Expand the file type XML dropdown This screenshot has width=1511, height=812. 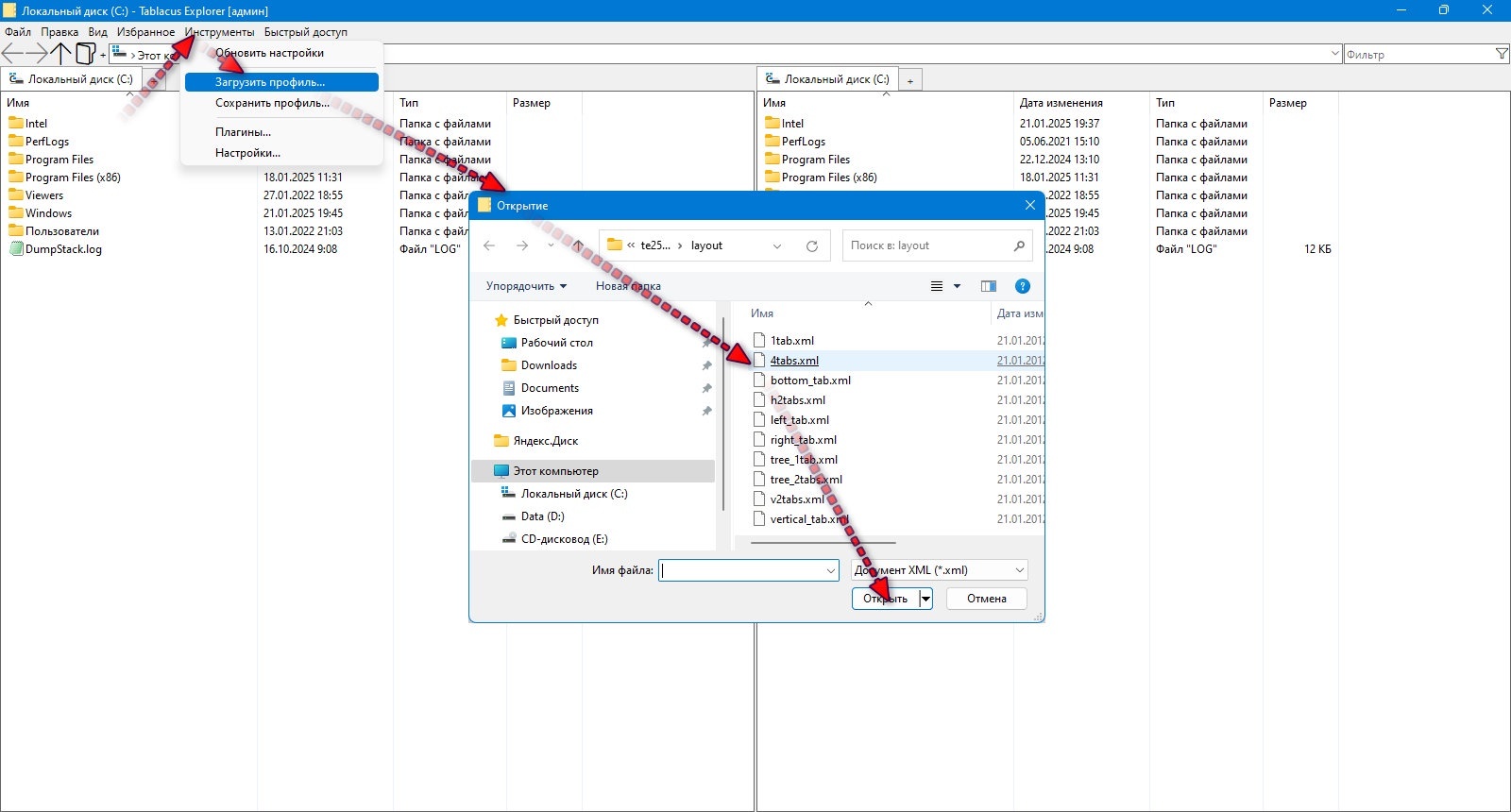click(x=1020, y=570)
